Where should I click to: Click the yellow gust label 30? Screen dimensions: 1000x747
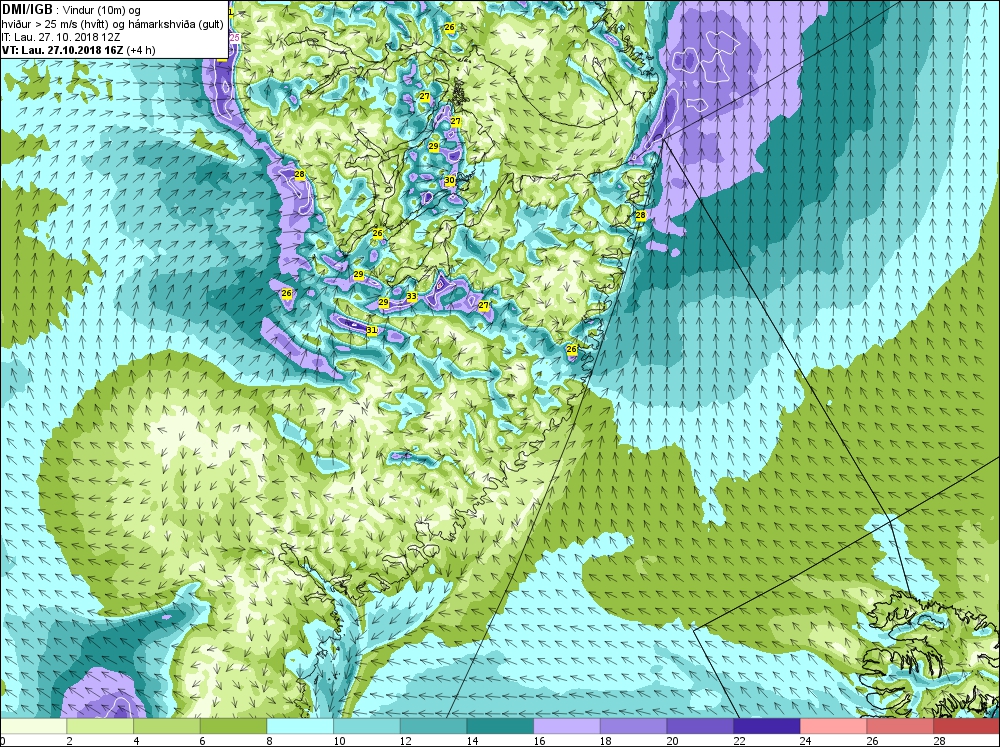tap(450, 181)
